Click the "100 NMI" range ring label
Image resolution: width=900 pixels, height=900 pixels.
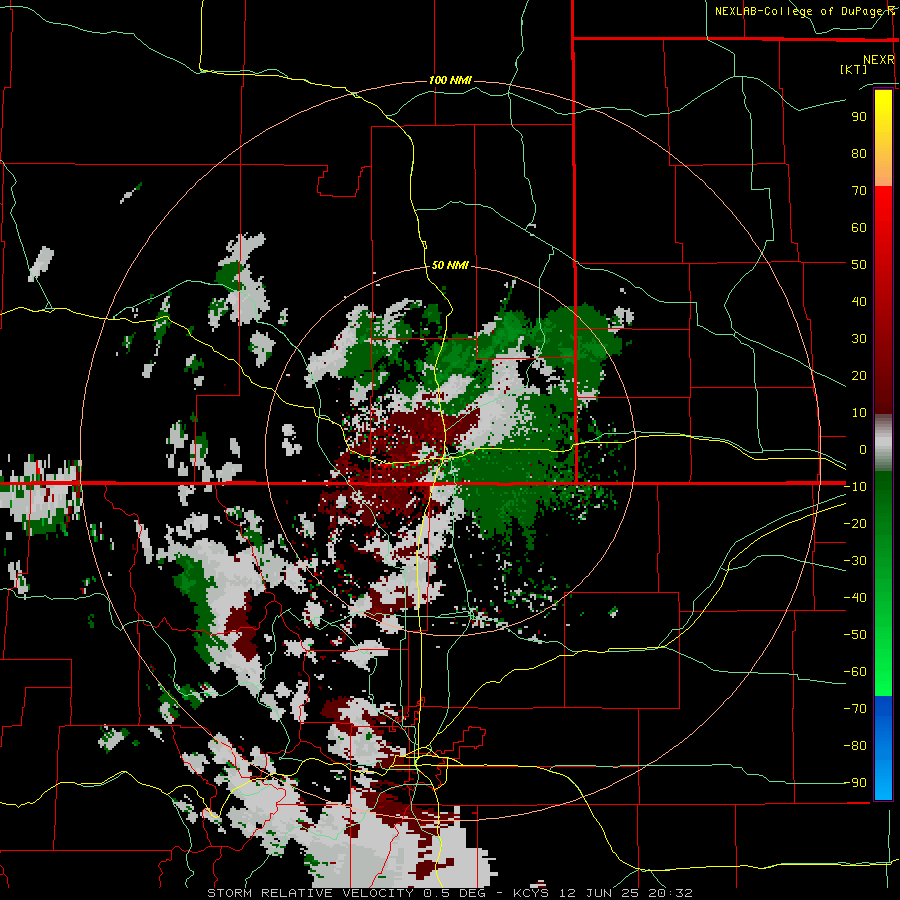point(450,80)
